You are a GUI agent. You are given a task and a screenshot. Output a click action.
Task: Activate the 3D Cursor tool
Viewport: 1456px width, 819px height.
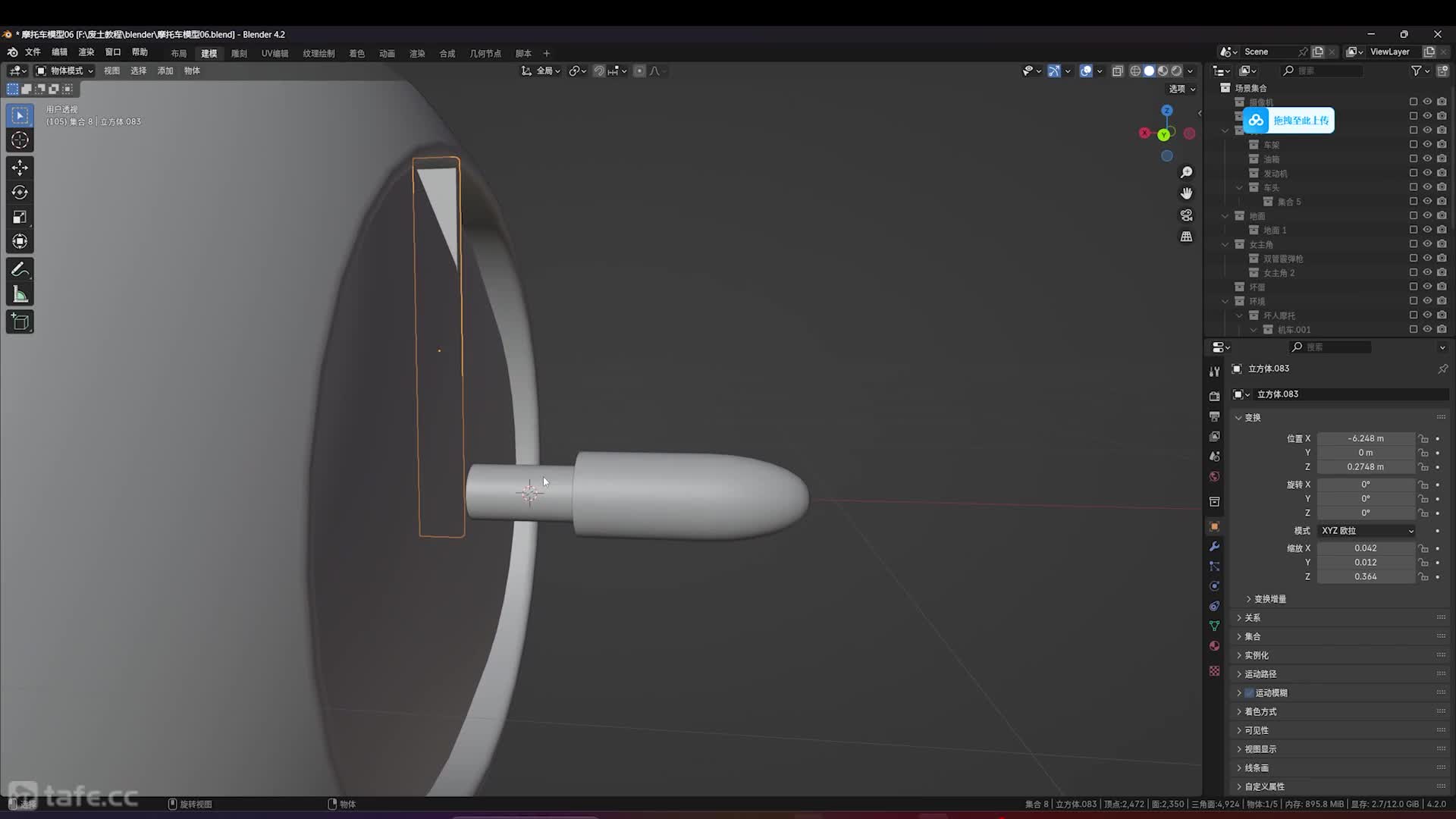(20, 140)
